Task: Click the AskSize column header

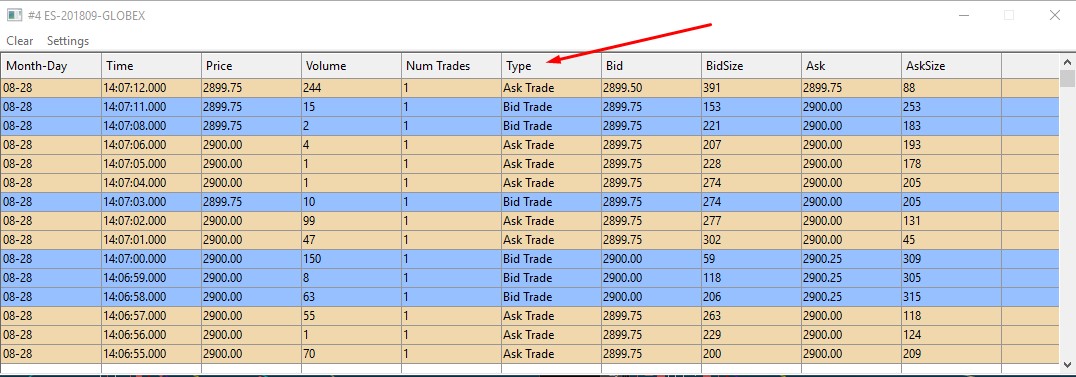Action: pyautogui.click(x=951, y=66)
